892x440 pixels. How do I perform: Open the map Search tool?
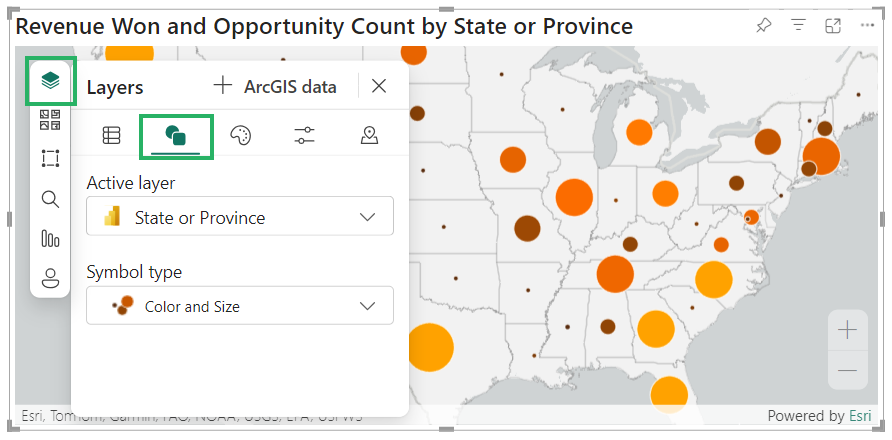click(x=50, y=199)
